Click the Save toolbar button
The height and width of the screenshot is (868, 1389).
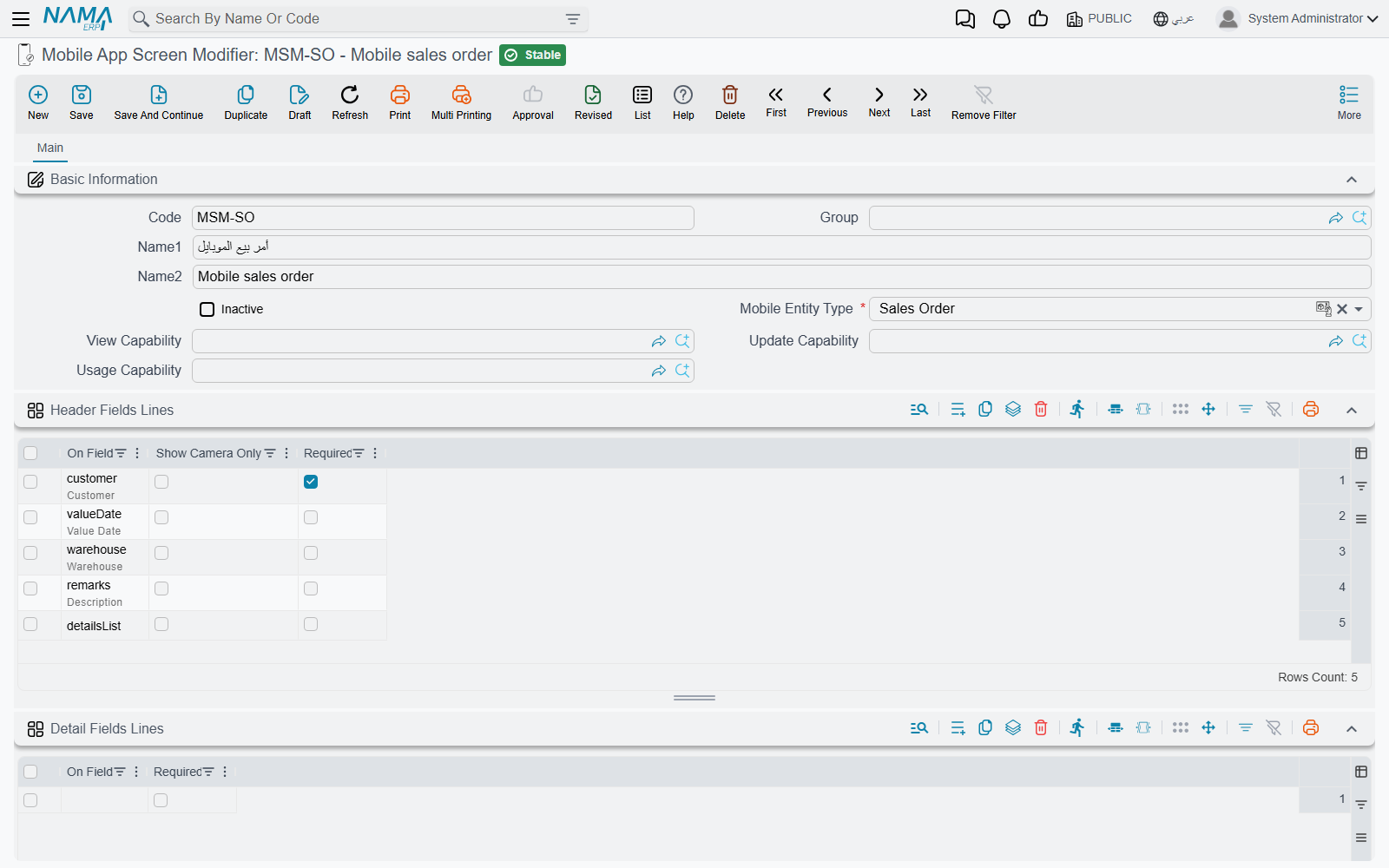tap(82, 102)
